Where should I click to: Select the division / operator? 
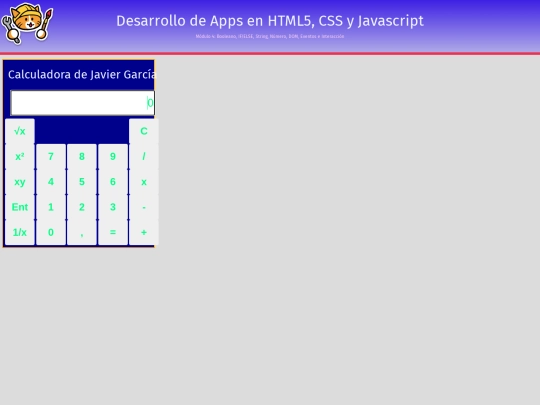click(x=144, y=157)
